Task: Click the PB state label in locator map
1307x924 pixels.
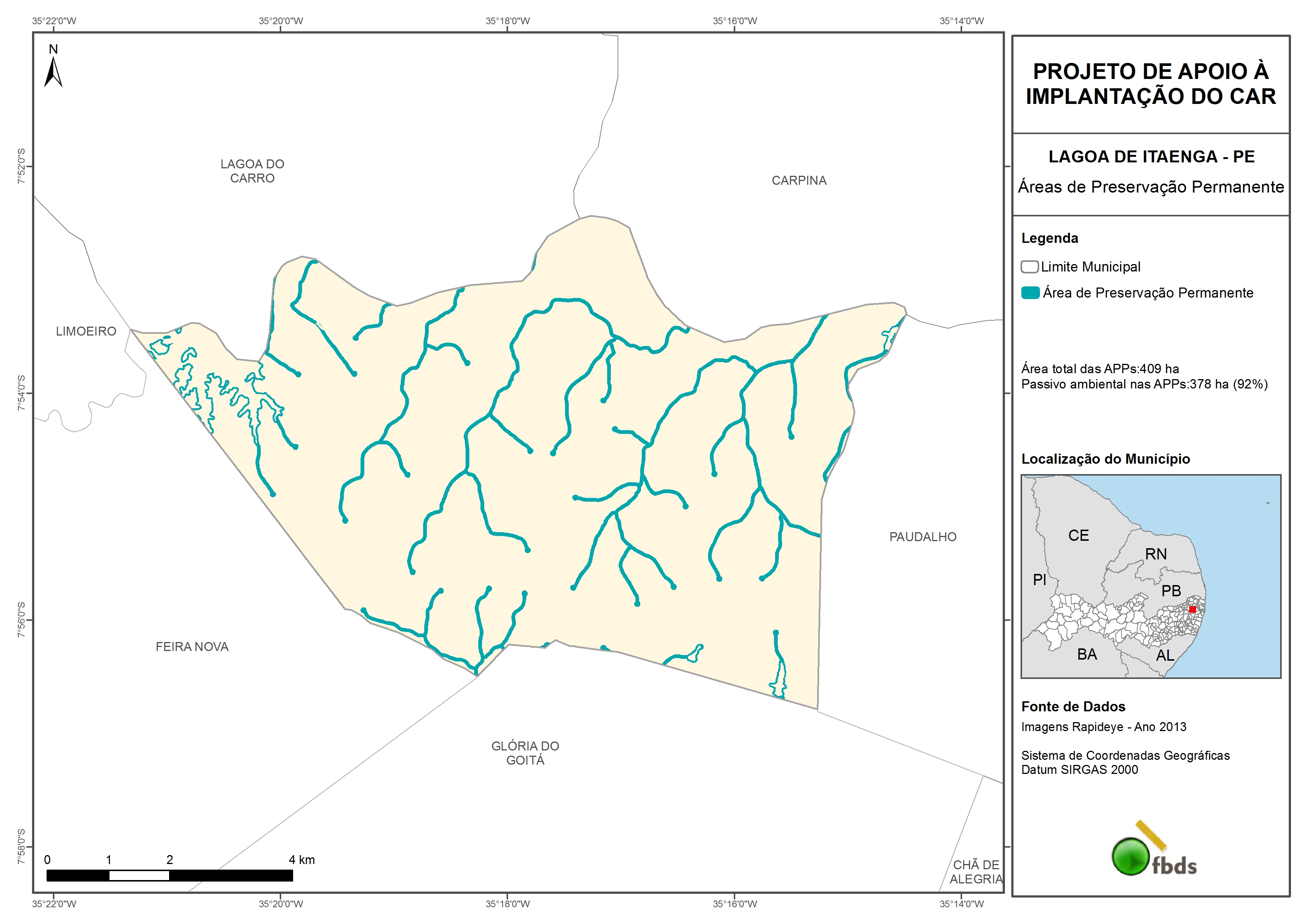Action: (x=1171, y=591)
